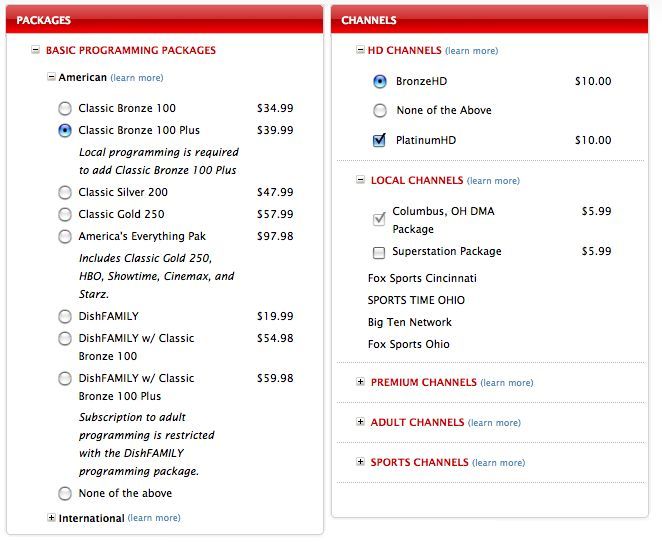
Task: Select the $19.99 DishFAMILY radio button
Action: tap(65, 316)
